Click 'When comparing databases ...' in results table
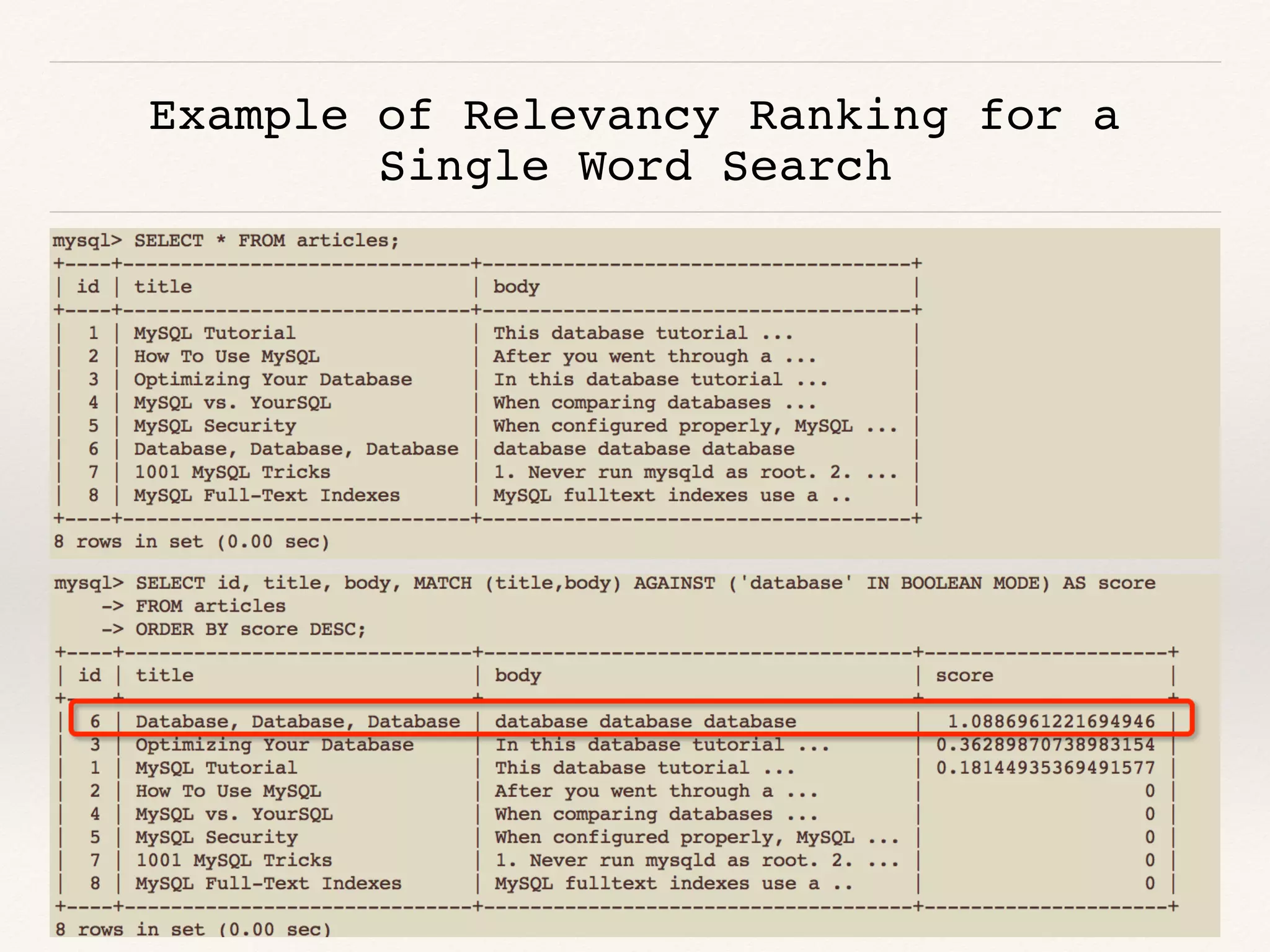1270x952 pixels. click(x=656, y=814)
